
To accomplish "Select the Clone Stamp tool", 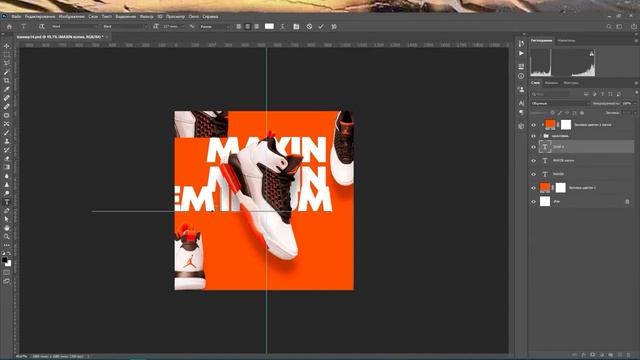I will pyautogui.click(x=7, y=141).
